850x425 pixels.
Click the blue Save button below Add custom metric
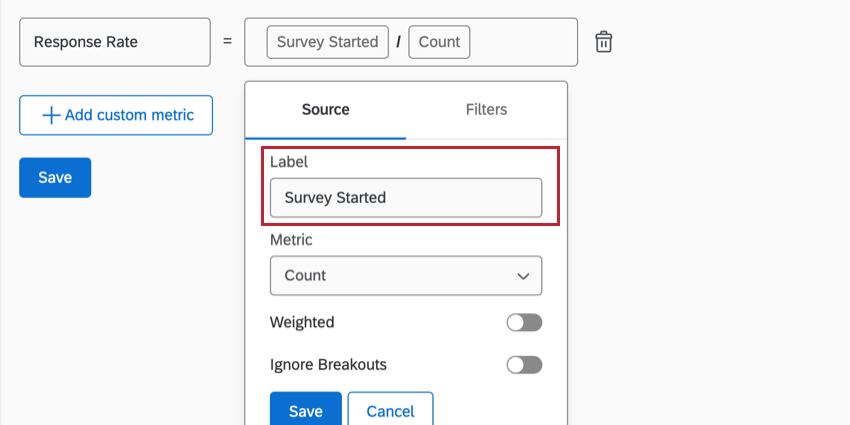point(55,178)
